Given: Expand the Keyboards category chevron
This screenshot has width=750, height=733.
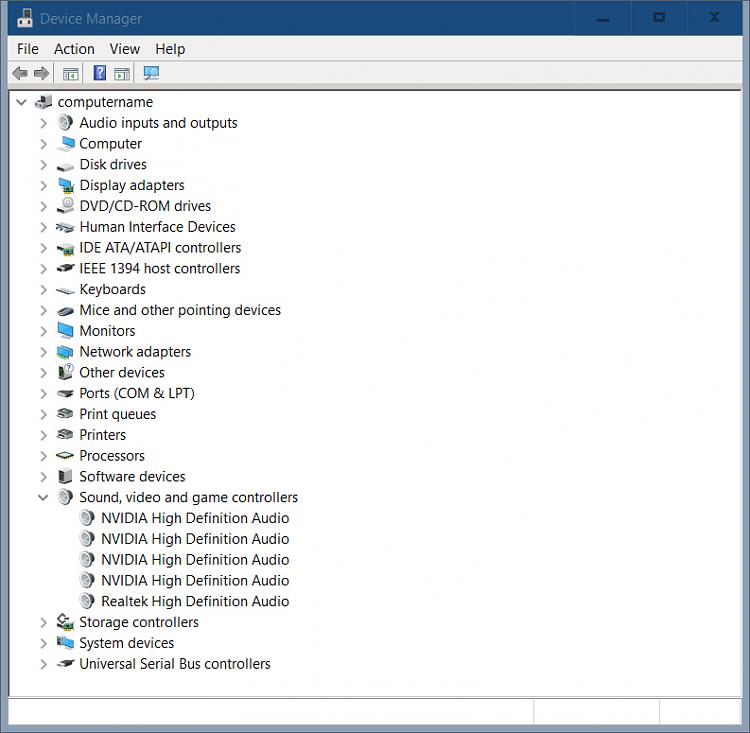Looking at the screenshot, I should pos(44,289).
